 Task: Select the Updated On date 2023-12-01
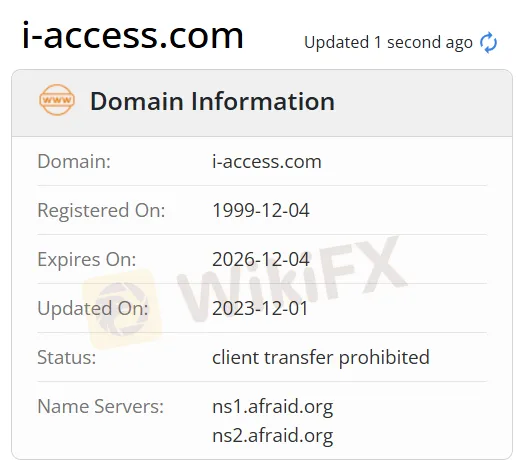(x=260, y=308)
